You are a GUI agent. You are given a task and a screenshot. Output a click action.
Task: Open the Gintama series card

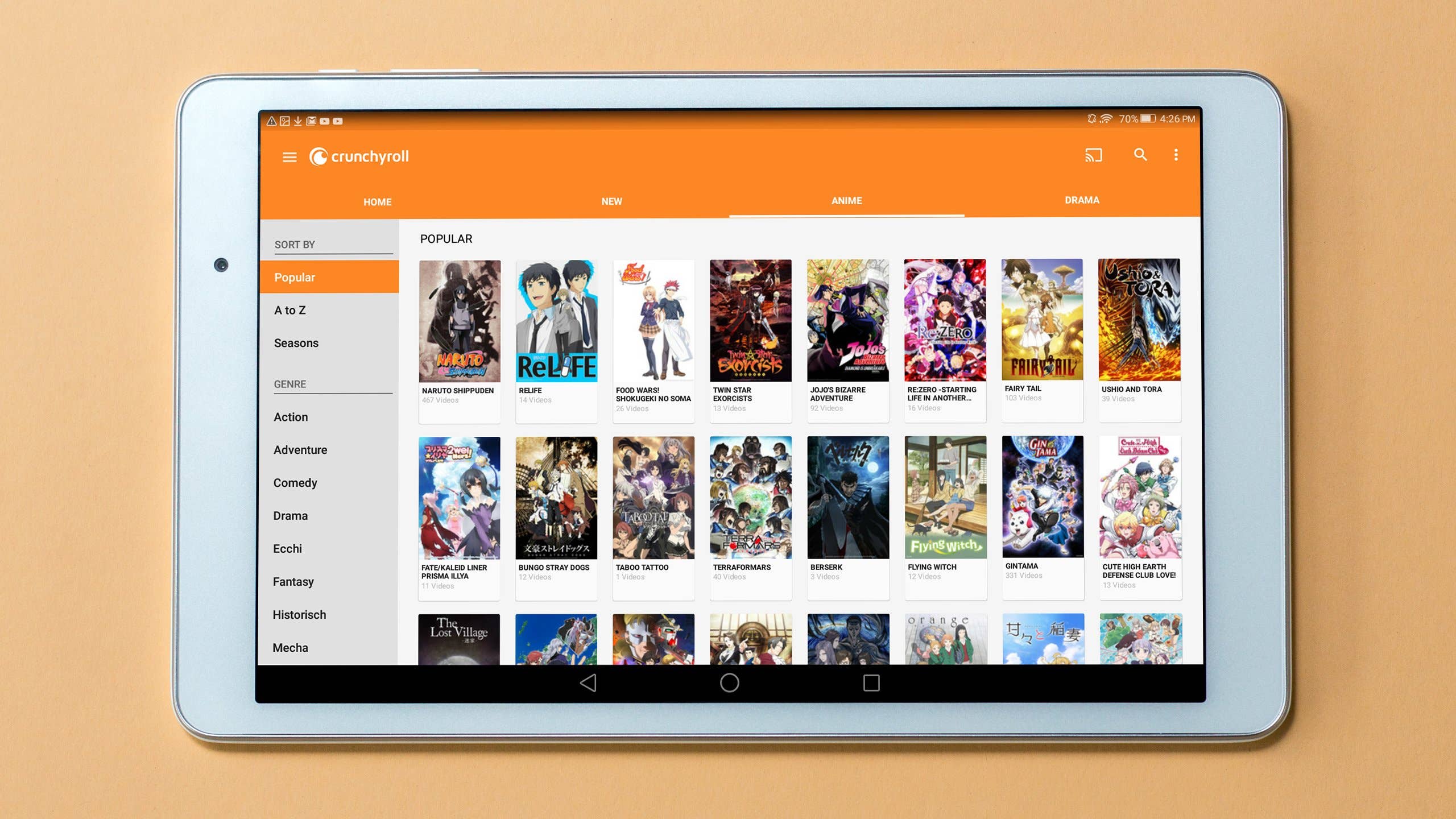point(1042,498)
